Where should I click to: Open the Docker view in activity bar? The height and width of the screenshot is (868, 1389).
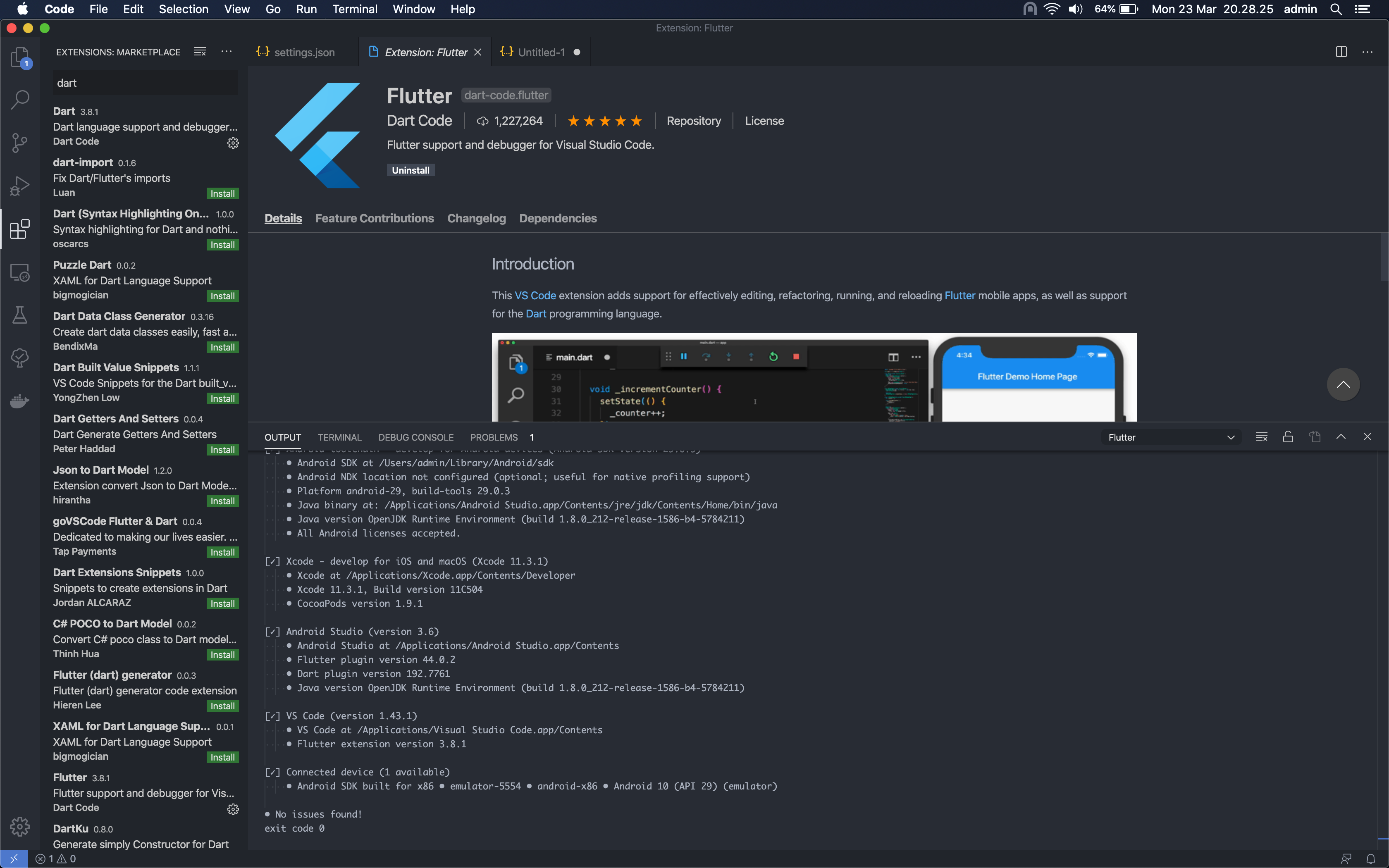click(x=20, y=401)
